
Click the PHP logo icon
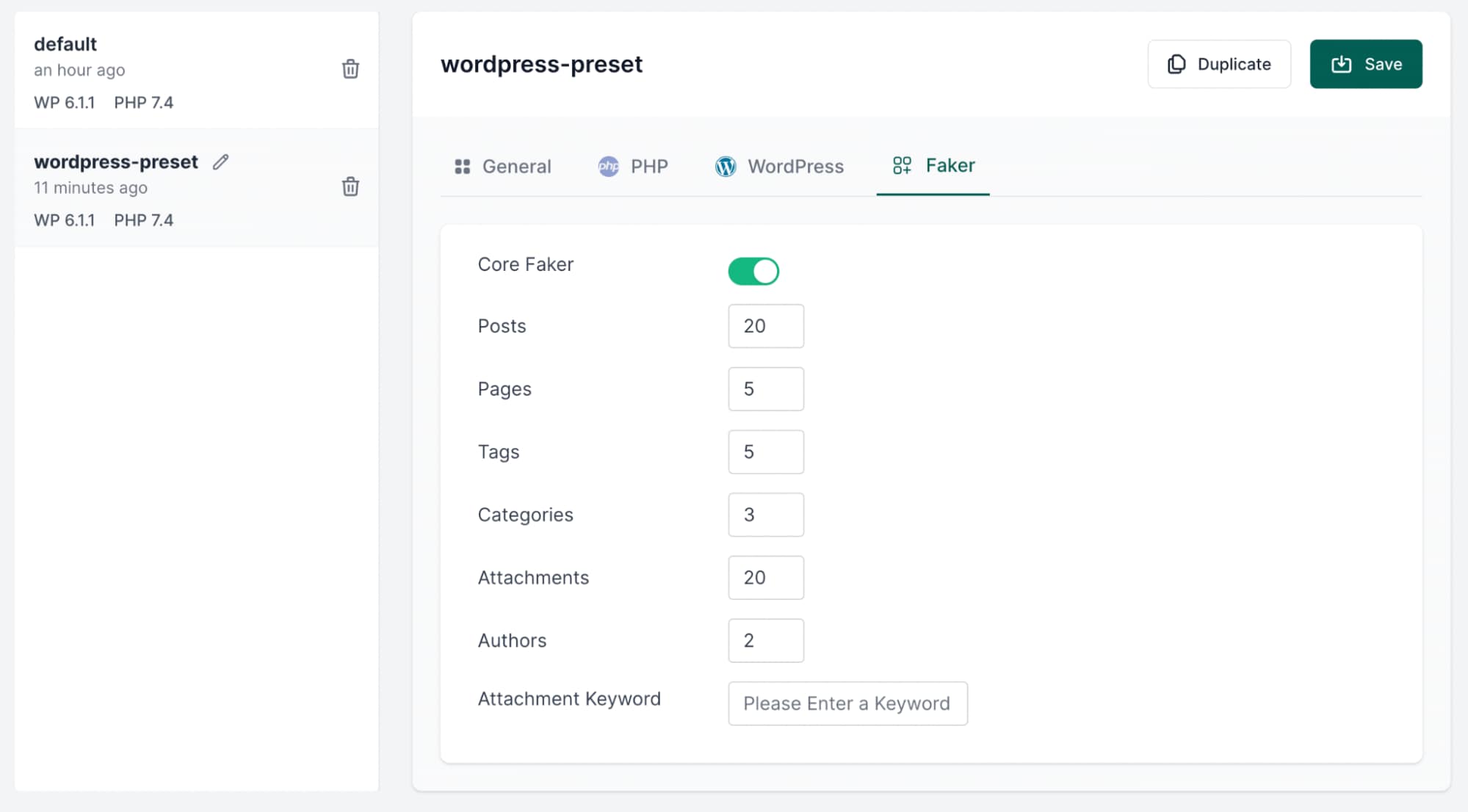pyautogui.click(x=608, y=167)
